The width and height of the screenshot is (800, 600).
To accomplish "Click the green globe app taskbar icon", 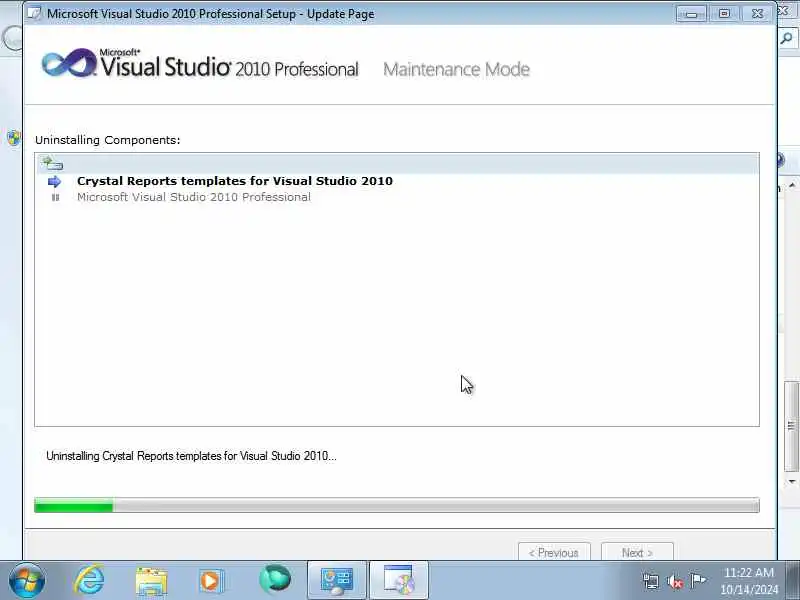I will click(x=275, y=580).
